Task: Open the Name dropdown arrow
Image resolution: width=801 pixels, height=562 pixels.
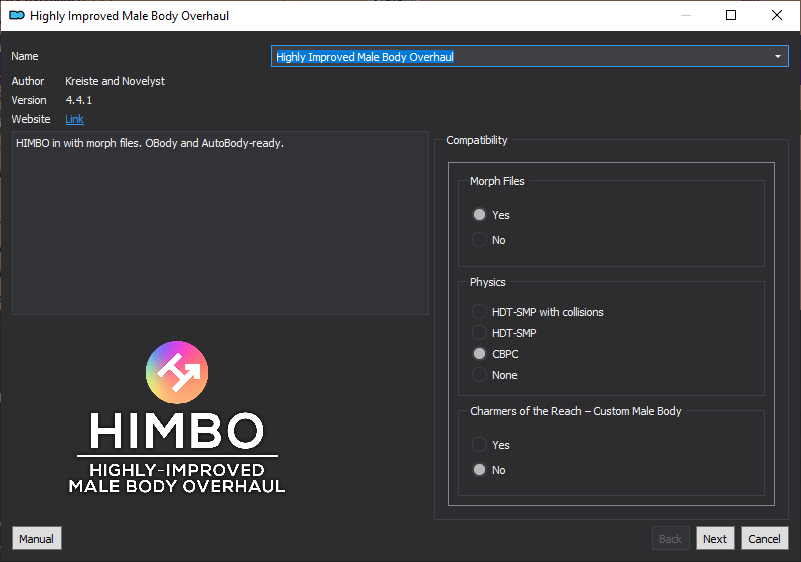Action: point(778,56)
